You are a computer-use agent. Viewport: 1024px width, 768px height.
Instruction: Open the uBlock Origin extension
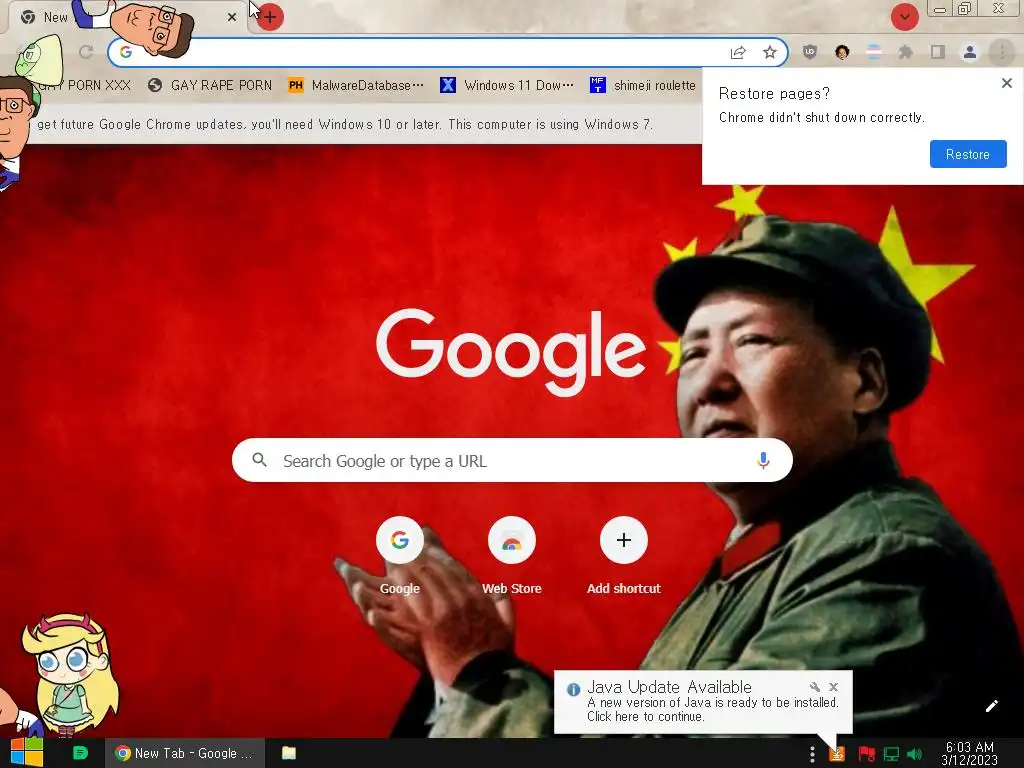point(810,52)
